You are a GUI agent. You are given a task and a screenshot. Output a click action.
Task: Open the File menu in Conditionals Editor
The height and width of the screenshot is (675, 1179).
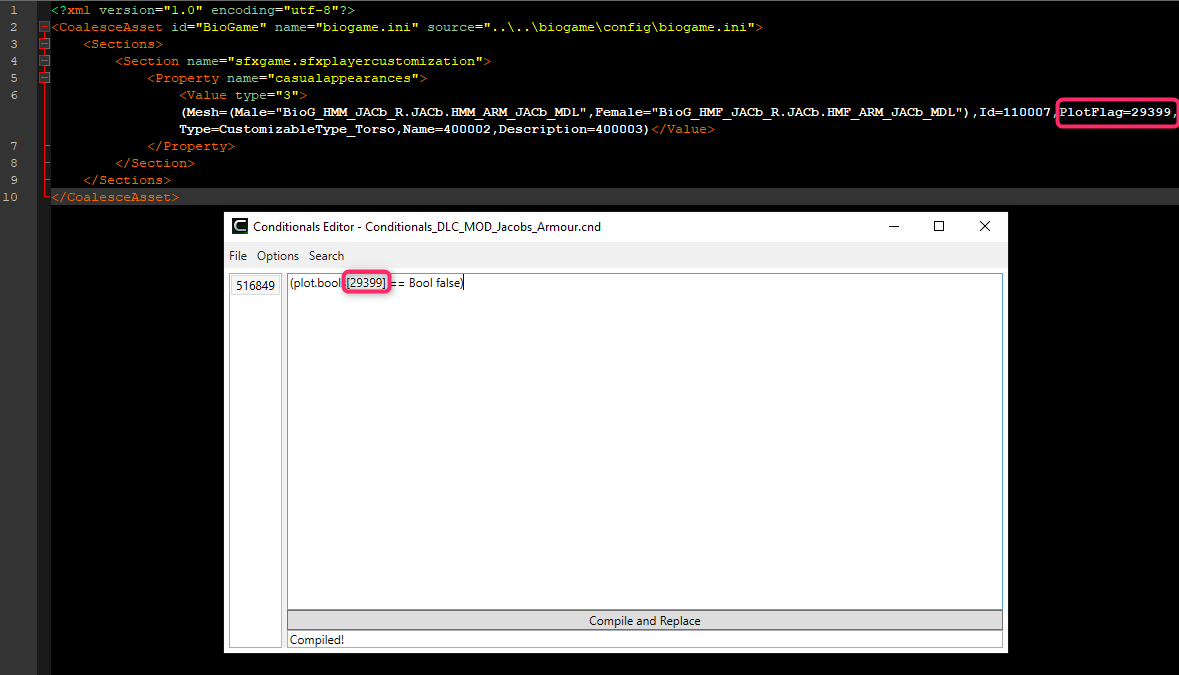pos(238,256)
